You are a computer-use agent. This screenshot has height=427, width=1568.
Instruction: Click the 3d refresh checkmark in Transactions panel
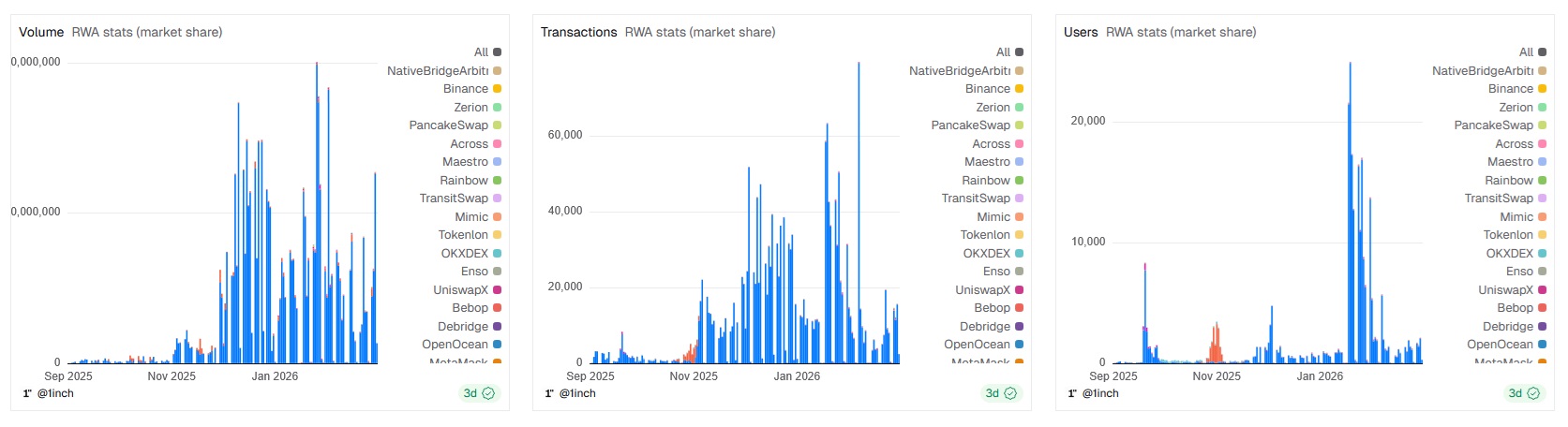(x=1010, y=393)
